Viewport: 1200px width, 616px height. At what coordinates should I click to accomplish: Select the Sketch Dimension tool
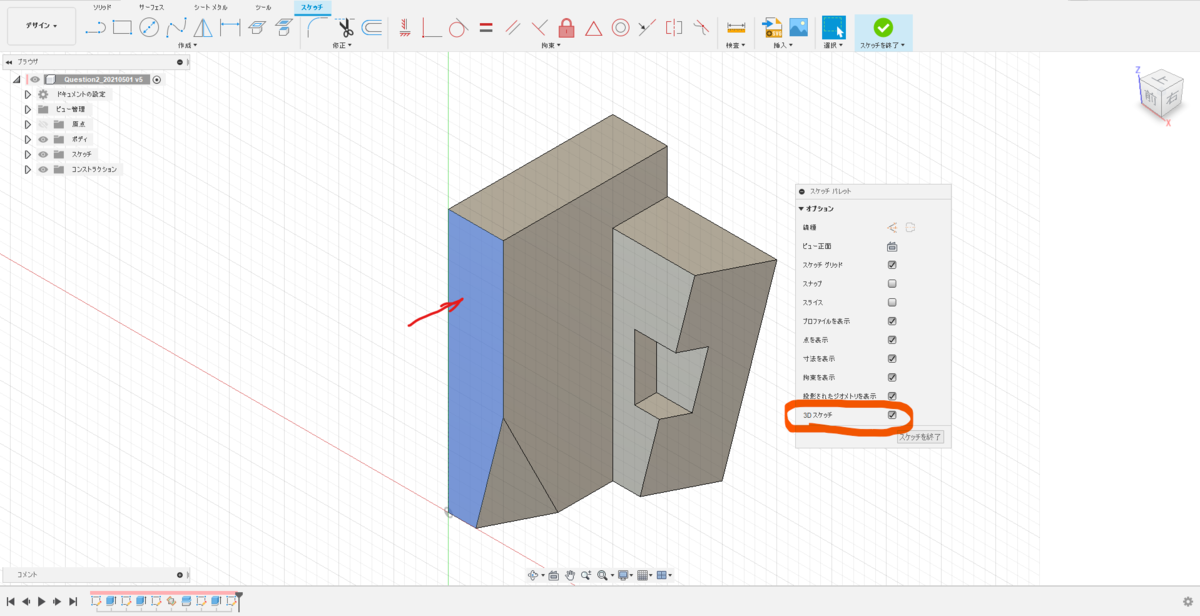[229, 28]
